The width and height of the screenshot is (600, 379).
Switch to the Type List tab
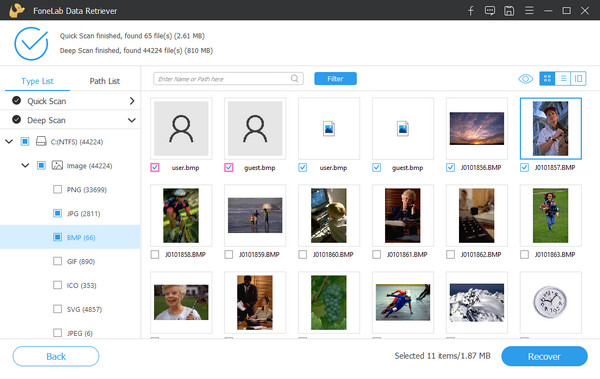coord(37,81)
